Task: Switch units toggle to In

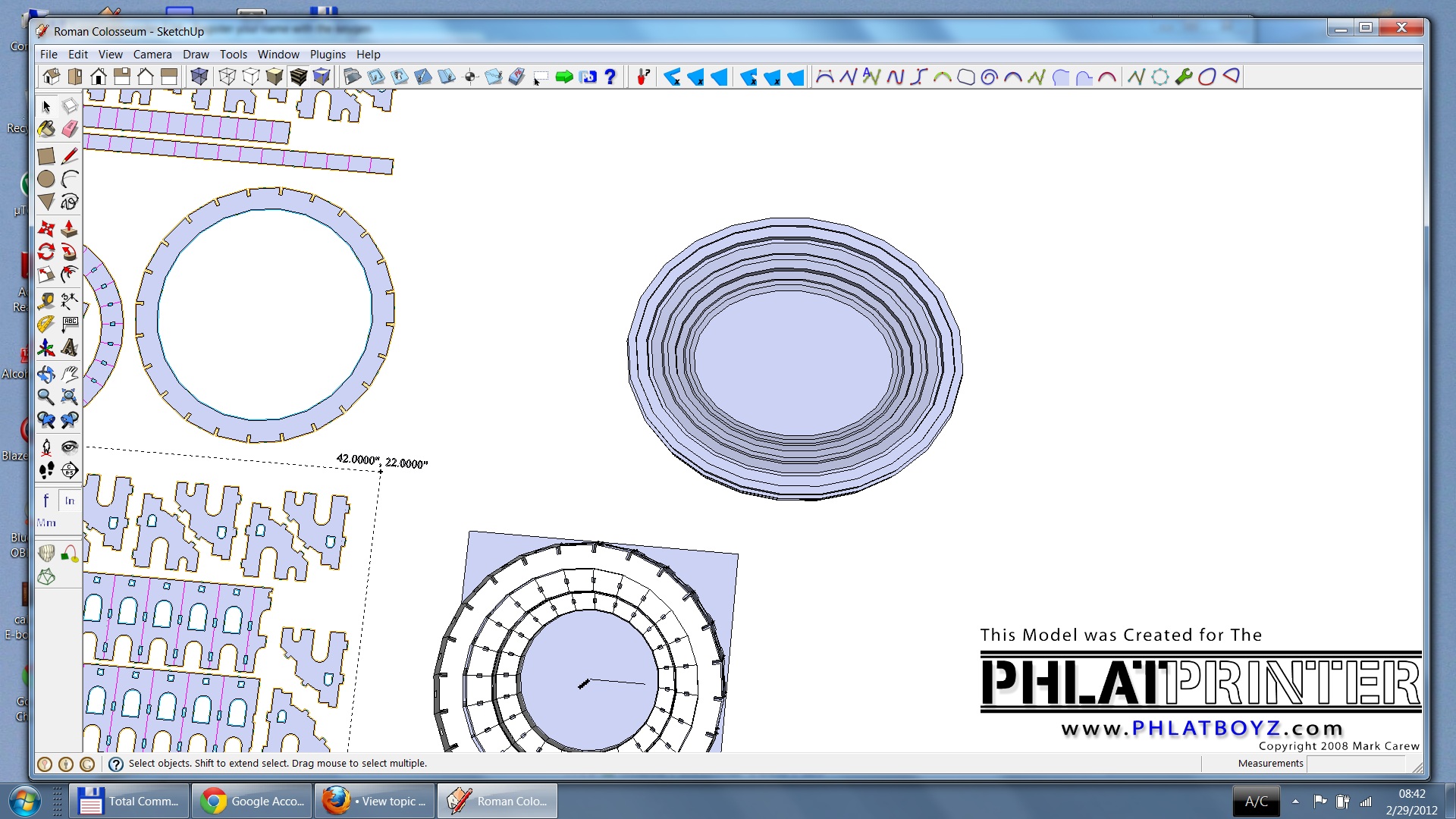Action: click(x=70, y=500)
